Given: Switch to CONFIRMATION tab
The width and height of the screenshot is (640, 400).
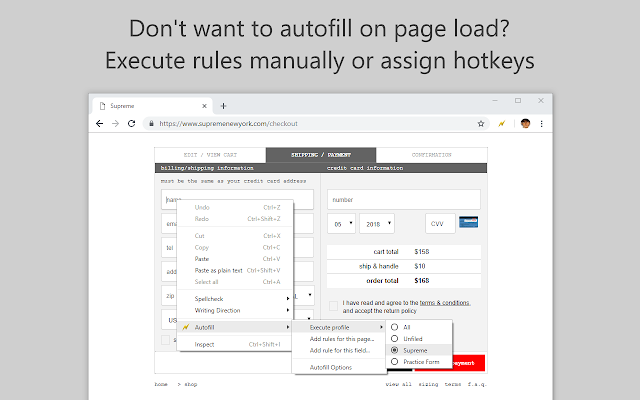Looking at the screenshot, I should (431, 155).
